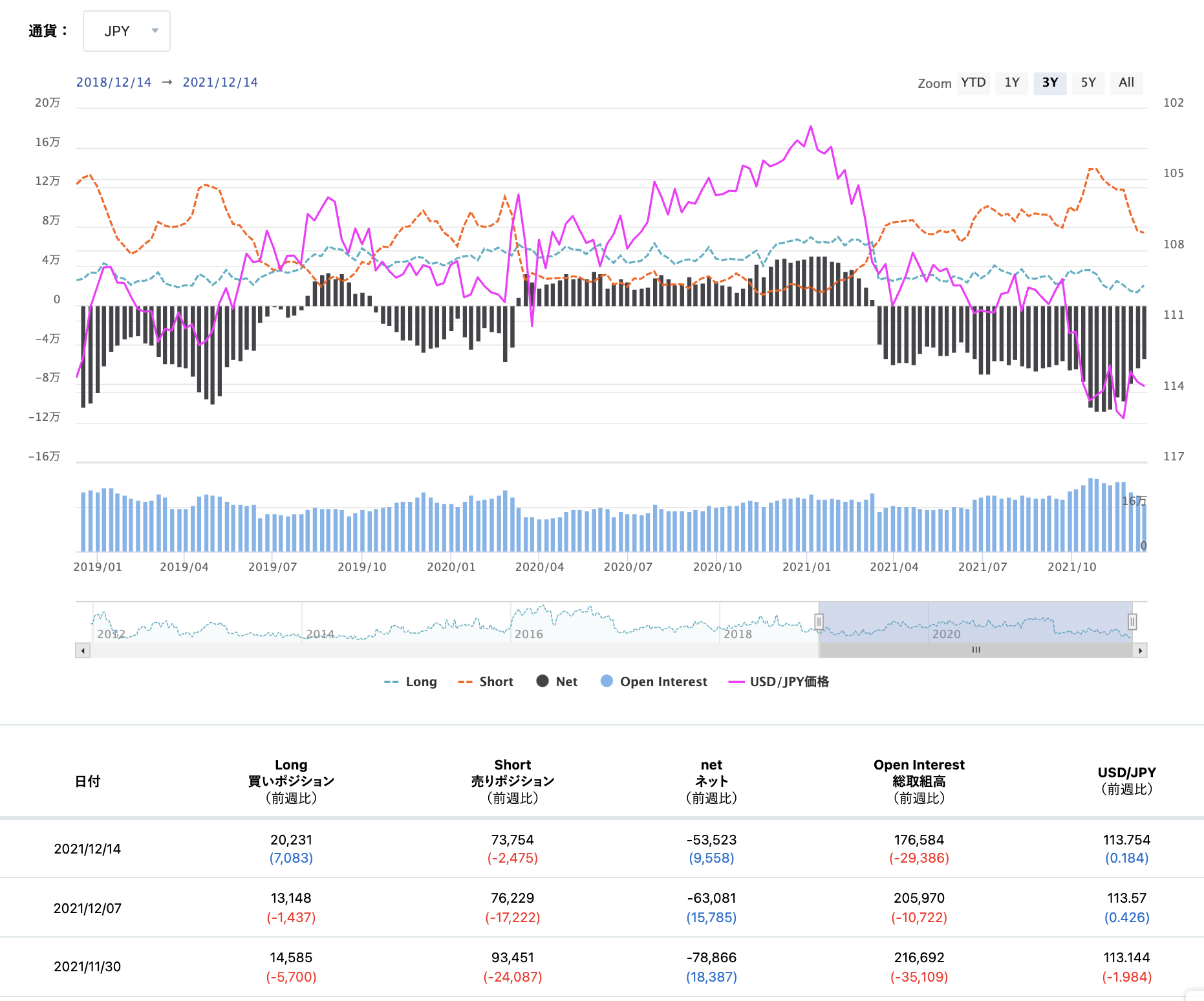Click the net ネット column header

[x=711, y=781]
